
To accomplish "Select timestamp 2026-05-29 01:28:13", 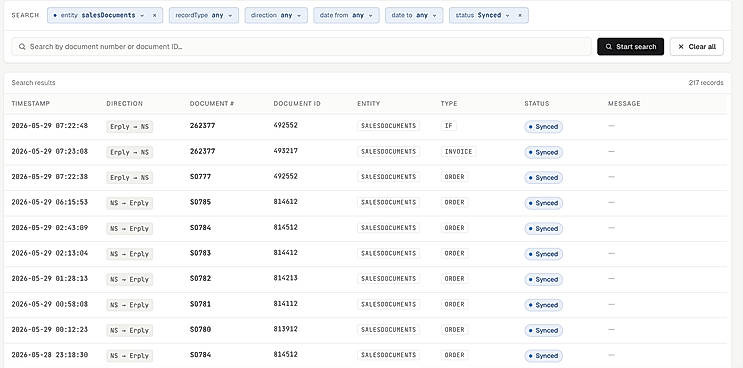I will pos(50,278).
